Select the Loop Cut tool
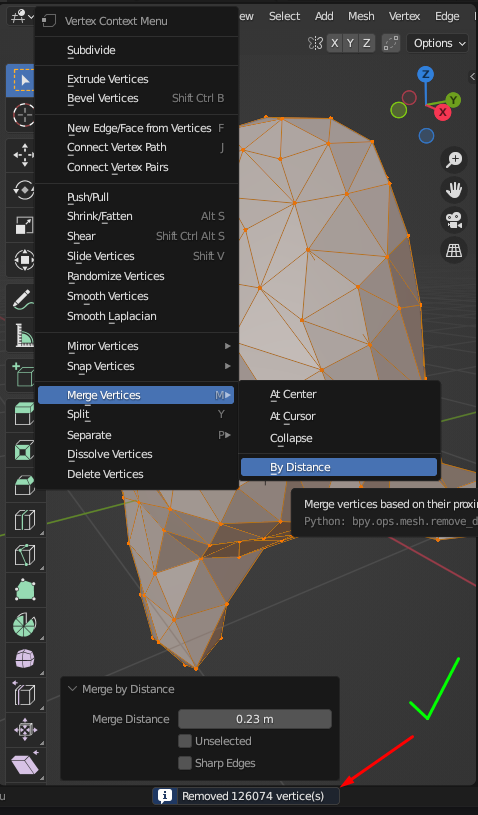478x815 pixels. [24, 520]
